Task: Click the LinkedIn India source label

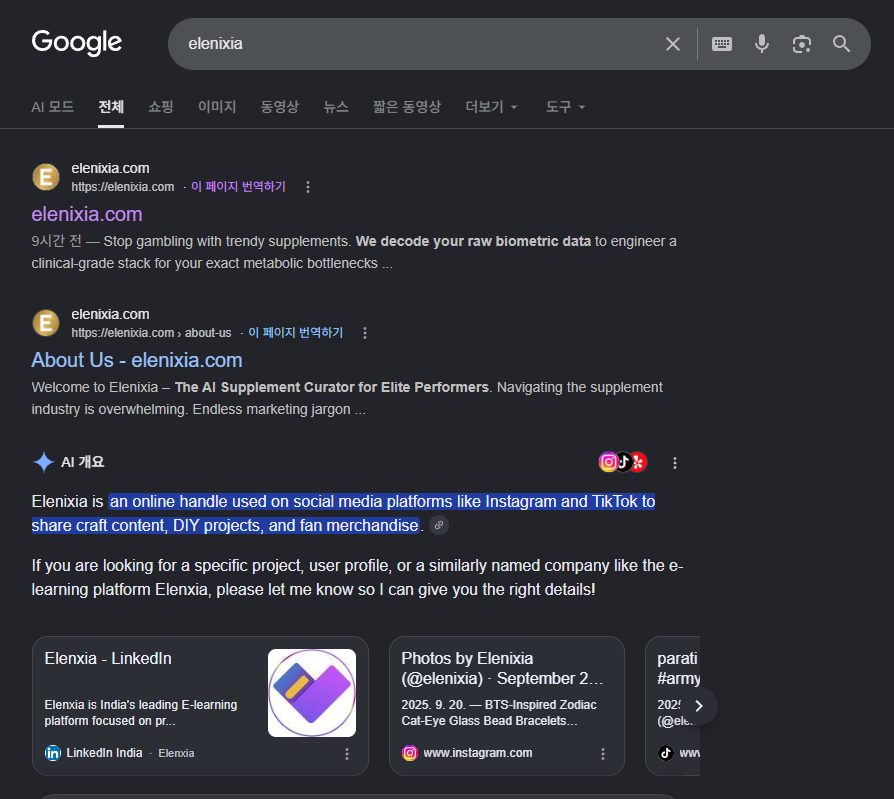Action: tap(104, 753)
